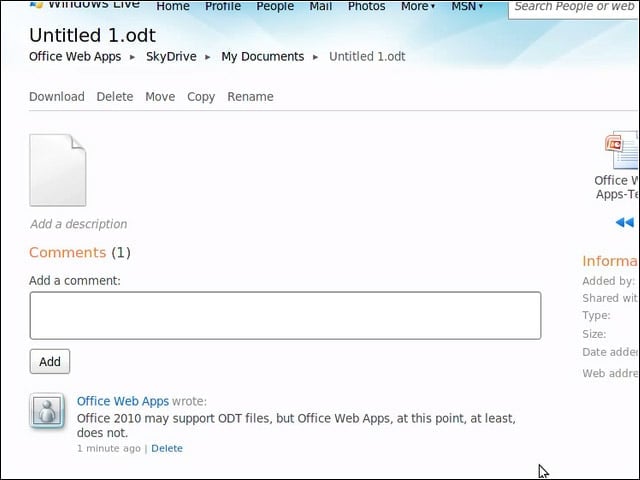Click the Comments (1) heading
This screenshot has height=480, width=640.
point(80,253)
